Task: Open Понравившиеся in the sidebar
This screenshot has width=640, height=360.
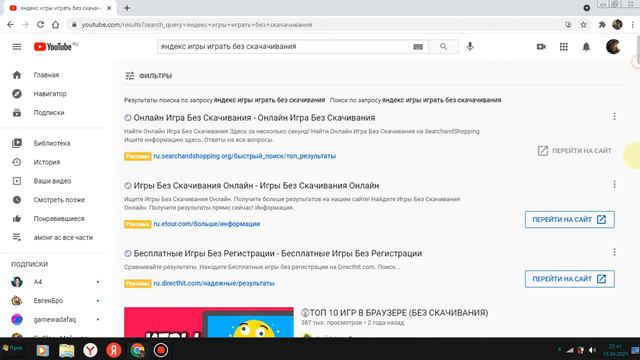Action: click(x=53, y=218)
